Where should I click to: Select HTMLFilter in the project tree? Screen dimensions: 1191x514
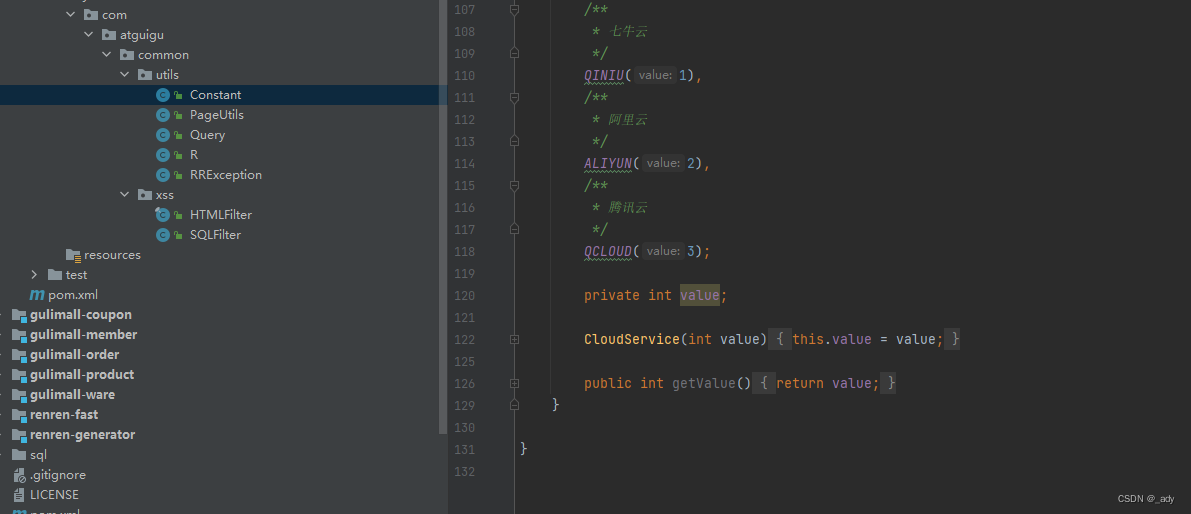[x=221, y=215]
